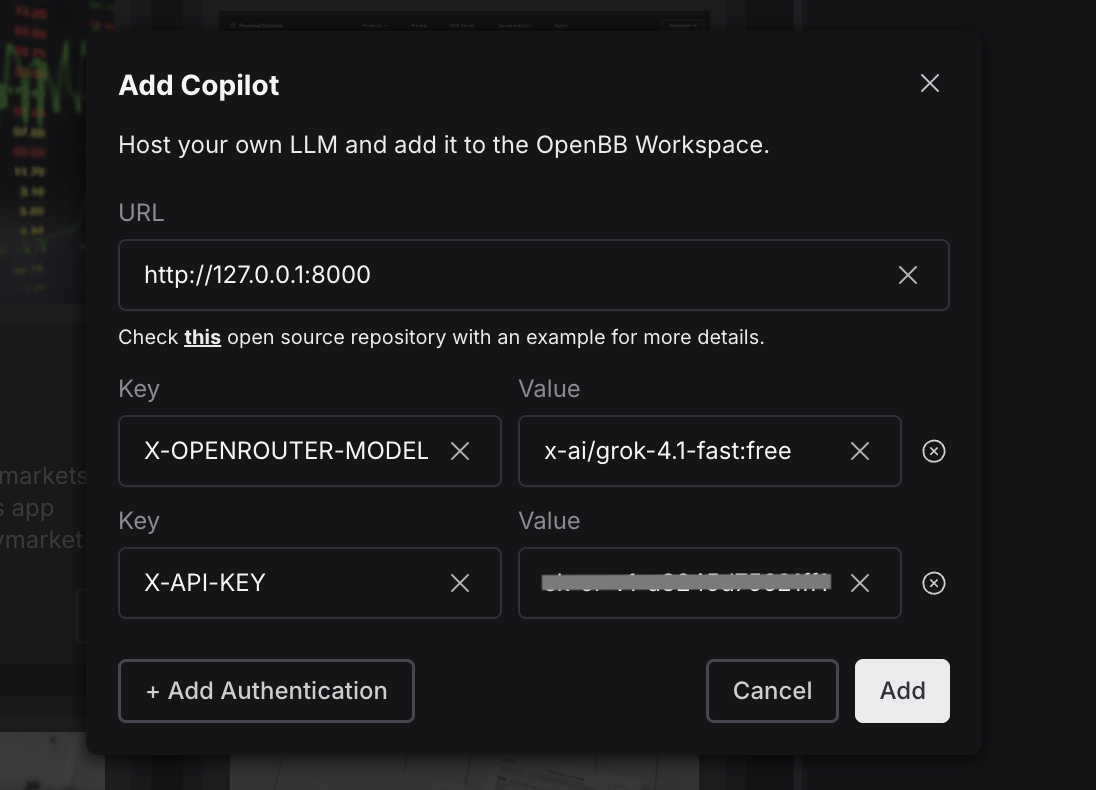Remove the X-API-KEY authentication row
The image size is (1096, 790).
coord(933,583)
